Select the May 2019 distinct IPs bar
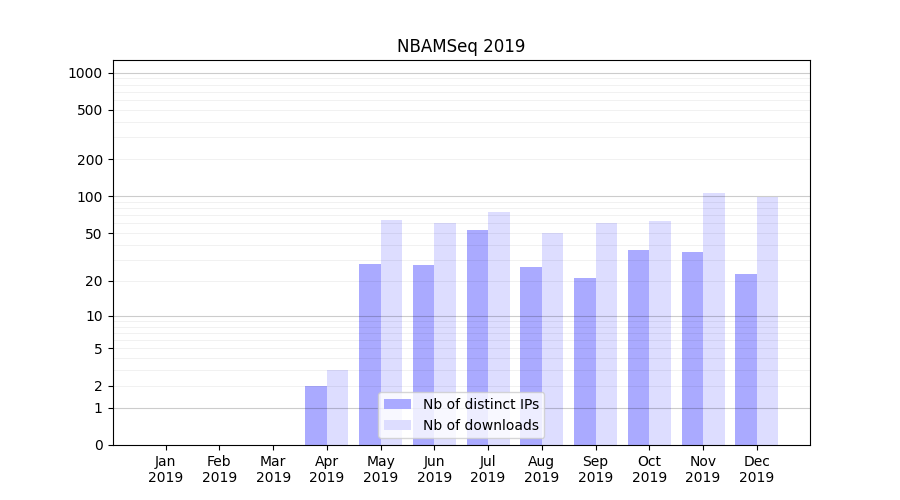 [370, 354]
